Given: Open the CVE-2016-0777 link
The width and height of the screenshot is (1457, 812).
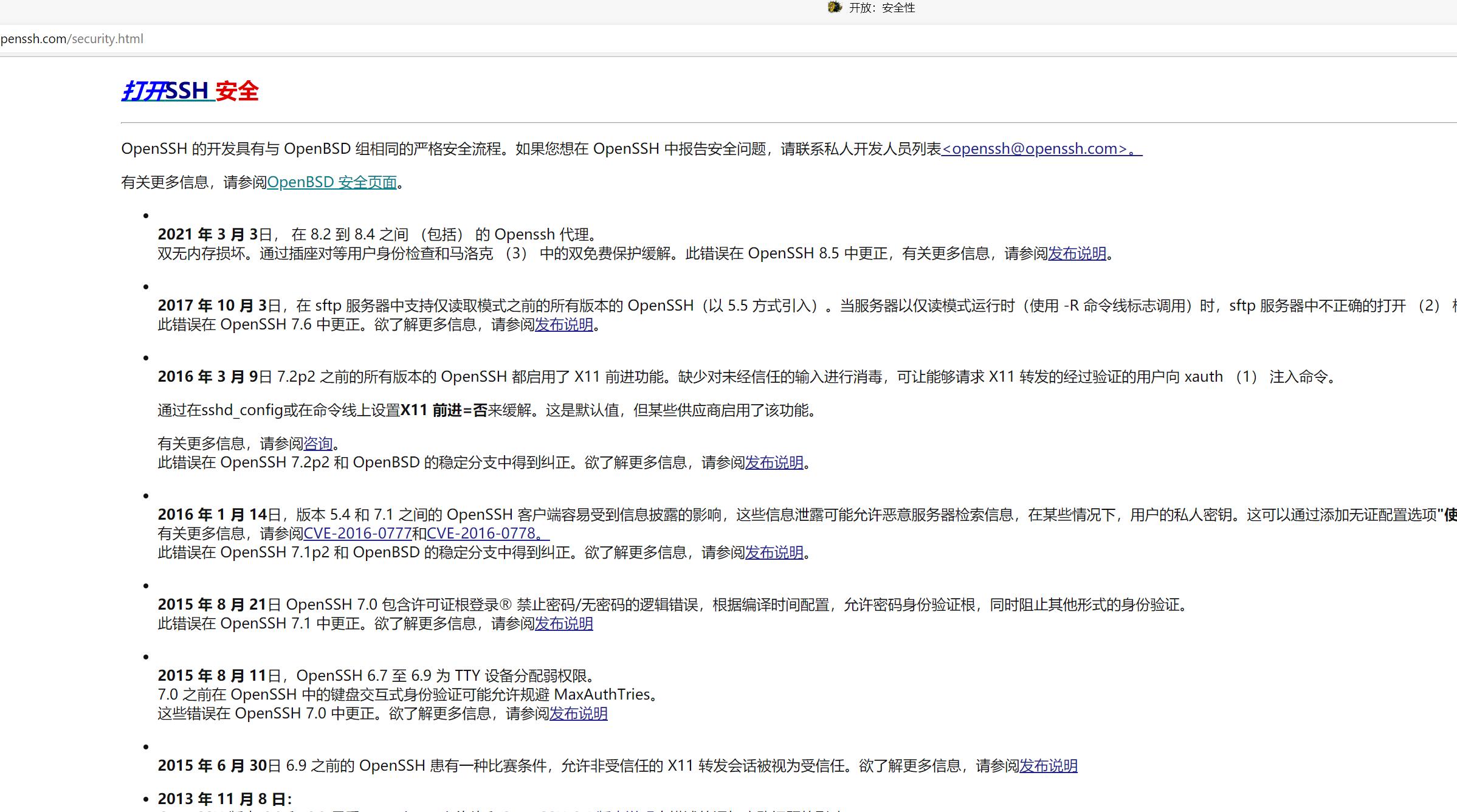Looking at the screenshot, I should pos(357,534).
